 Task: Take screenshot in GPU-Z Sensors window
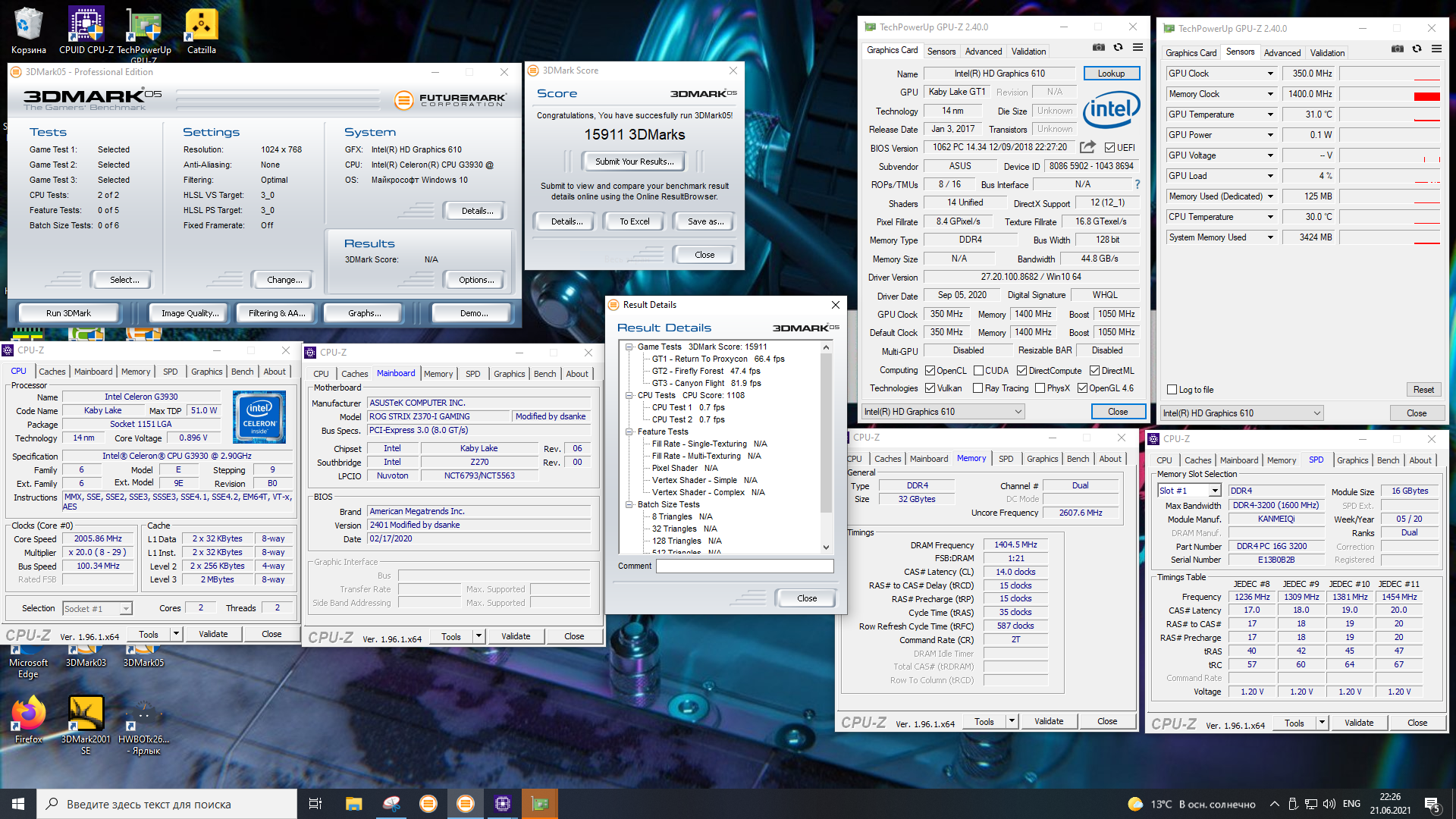click(x=1397, y=49)
